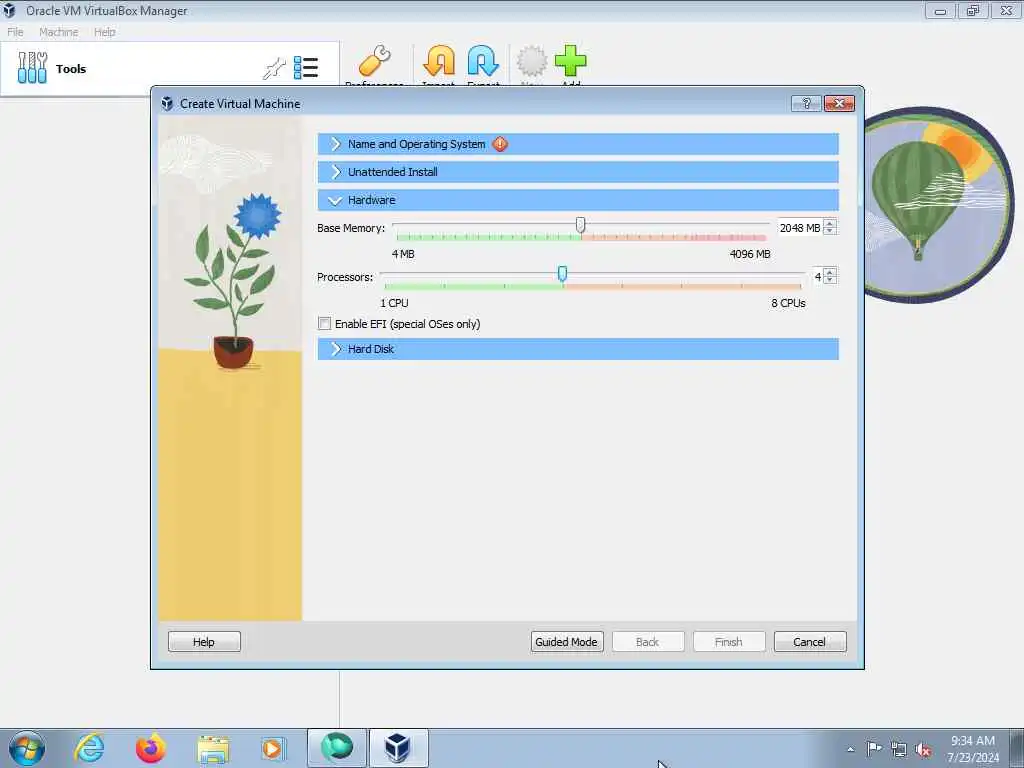Click the Processors value field showing 4

tap(818, 277)
